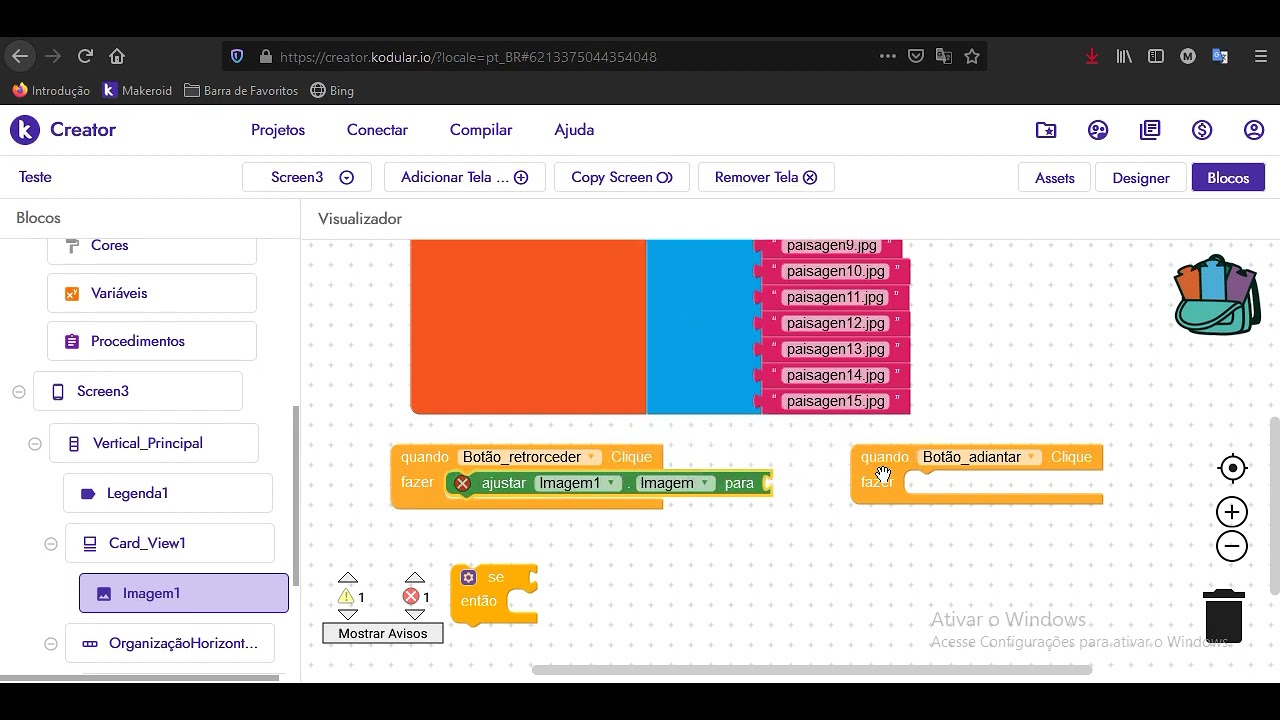This screenshot has height=720, width=1280.
Task: Open the documentation icon in header
Action: (x=1150, y=130)
